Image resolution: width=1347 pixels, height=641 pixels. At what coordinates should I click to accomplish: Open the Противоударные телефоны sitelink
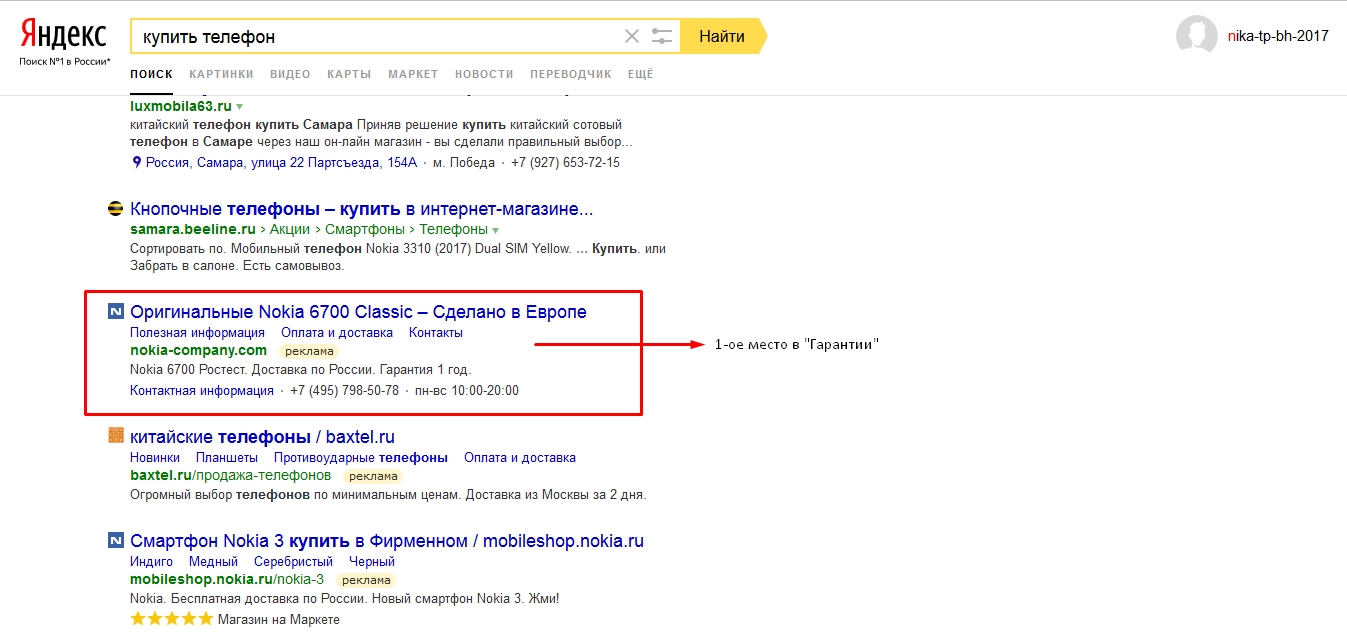[361, 457]
